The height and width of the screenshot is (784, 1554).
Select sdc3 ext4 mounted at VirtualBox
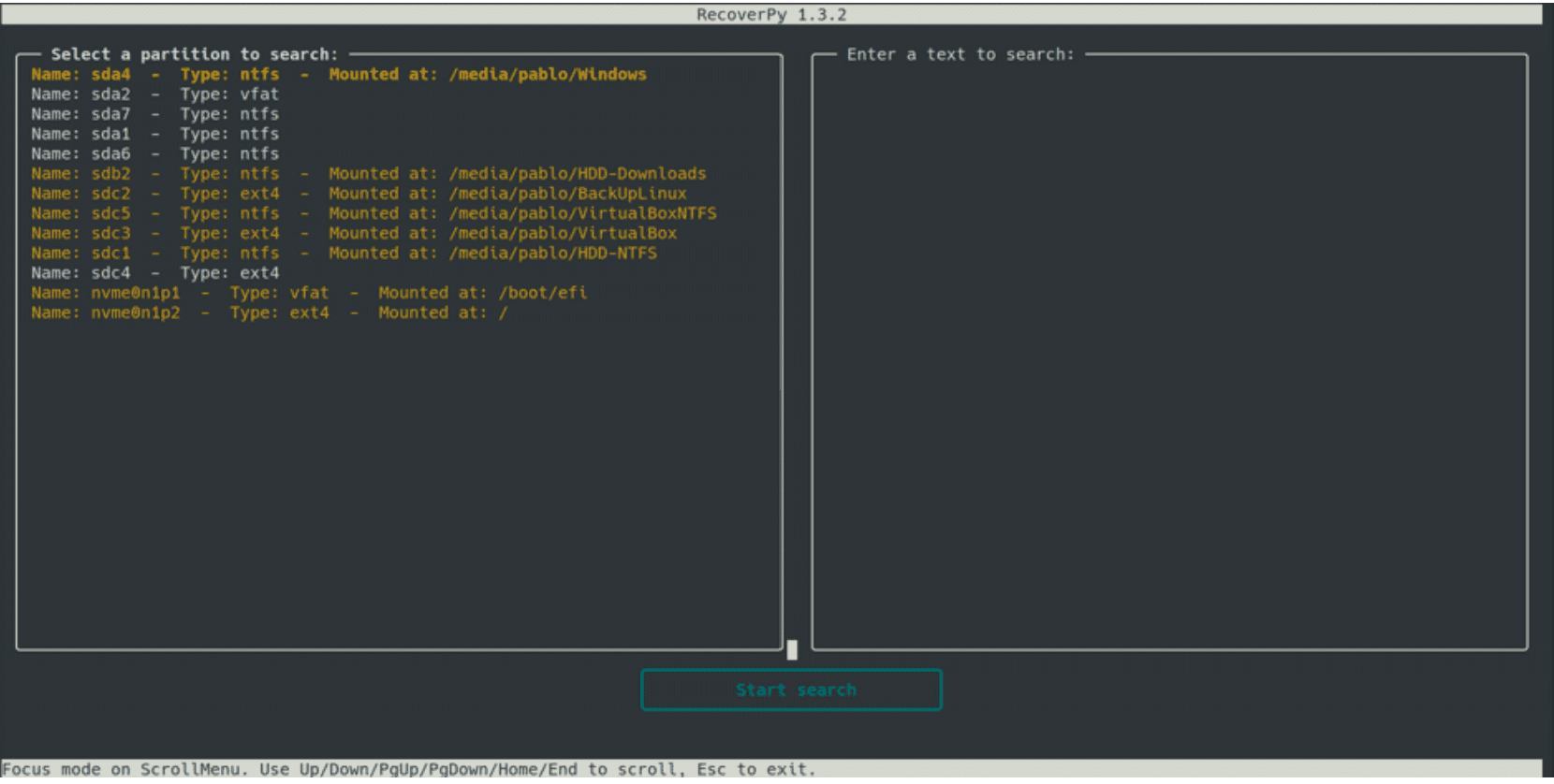353,233
